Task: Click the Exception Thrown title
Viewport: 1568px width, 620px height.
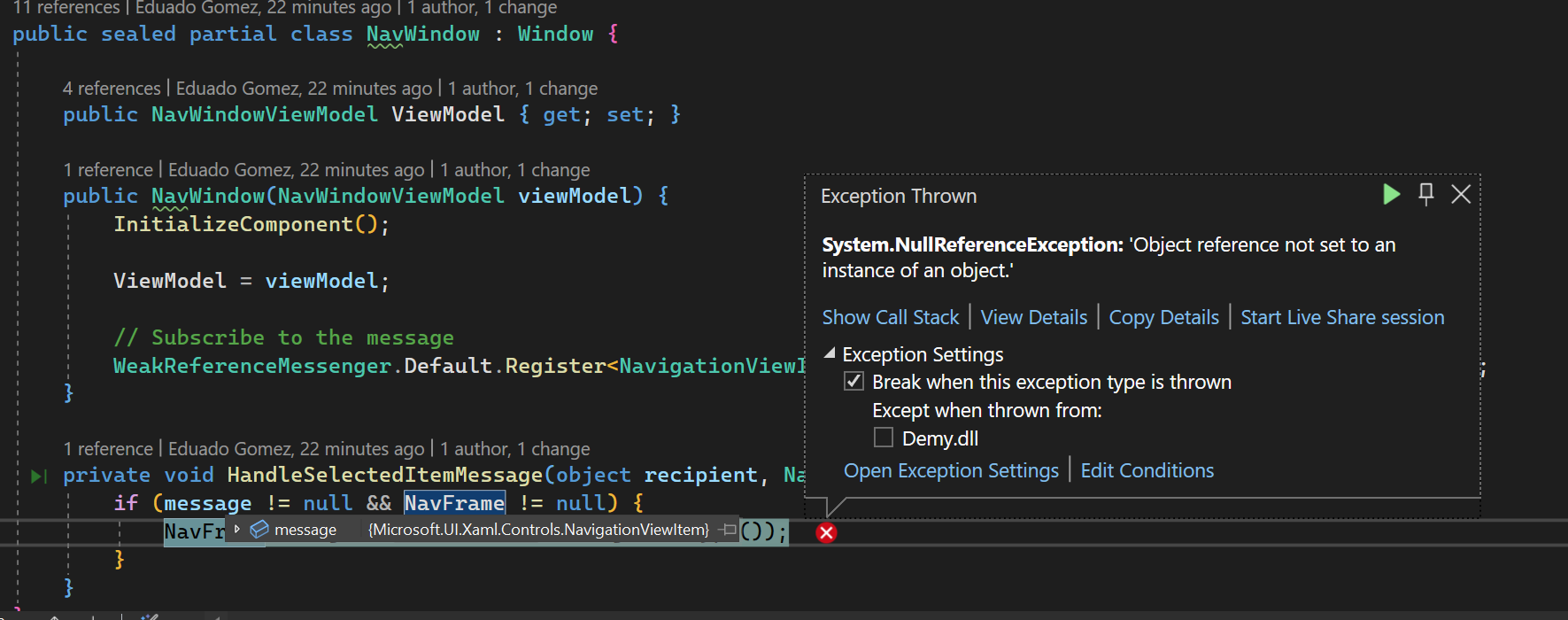Action: (x=899, y=196)
